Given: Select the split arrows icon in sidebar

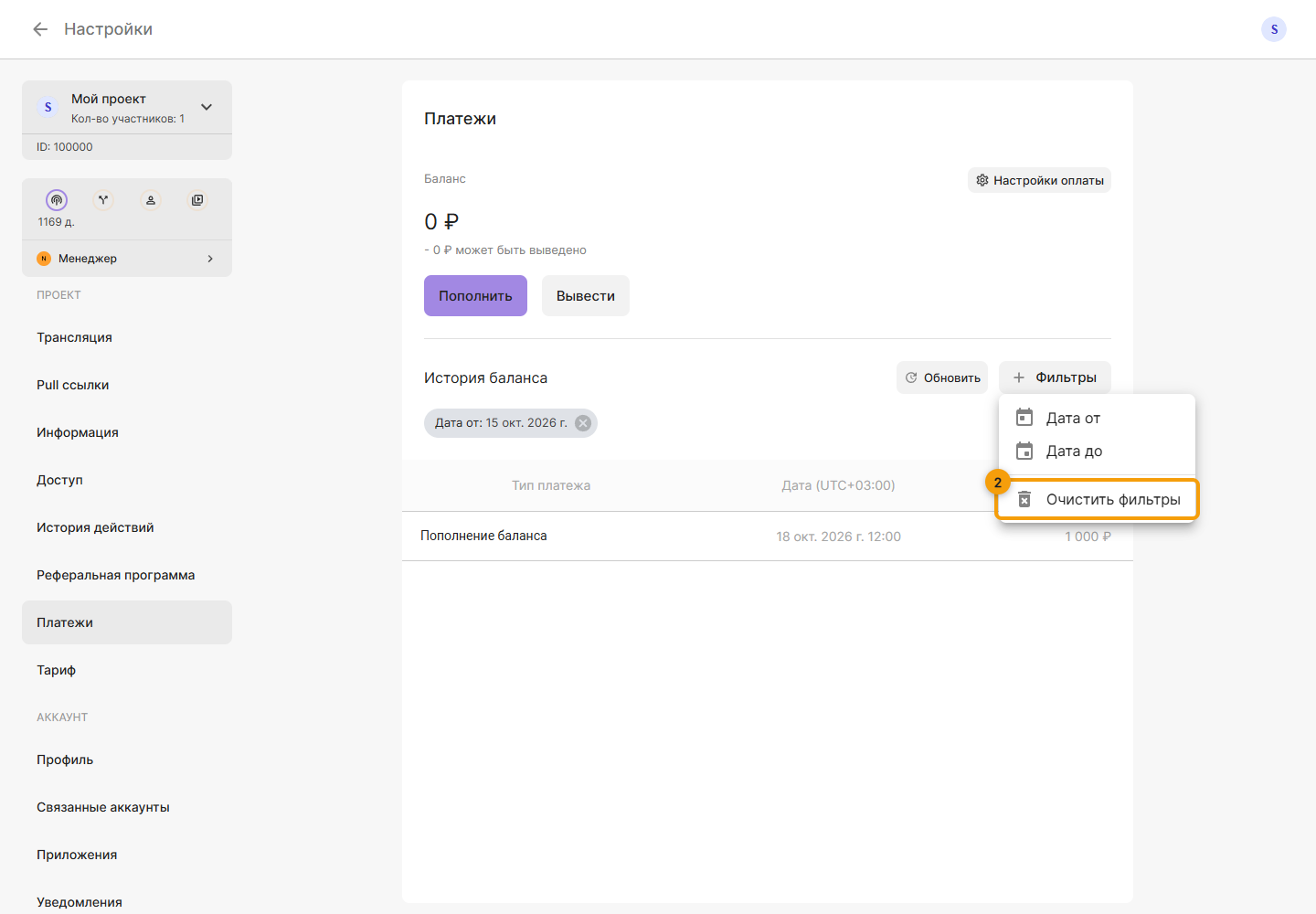Looking at the screenshot, I should pos(103,200).
